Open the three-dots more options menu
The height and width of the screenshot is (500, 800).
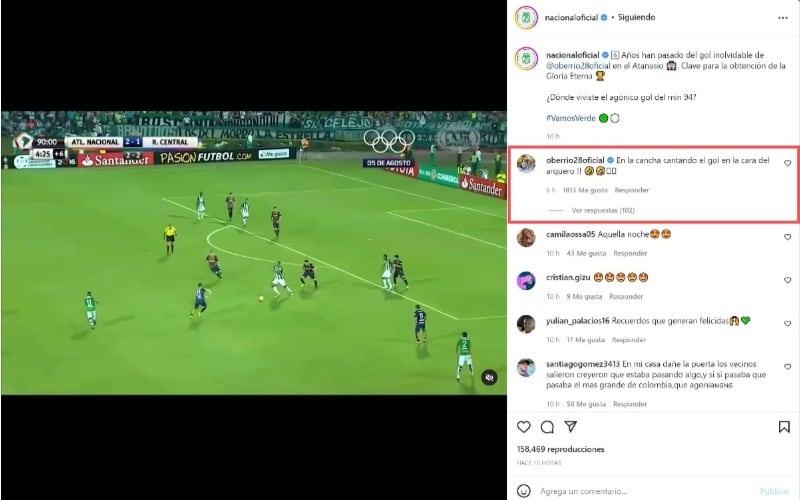point(783,18)
